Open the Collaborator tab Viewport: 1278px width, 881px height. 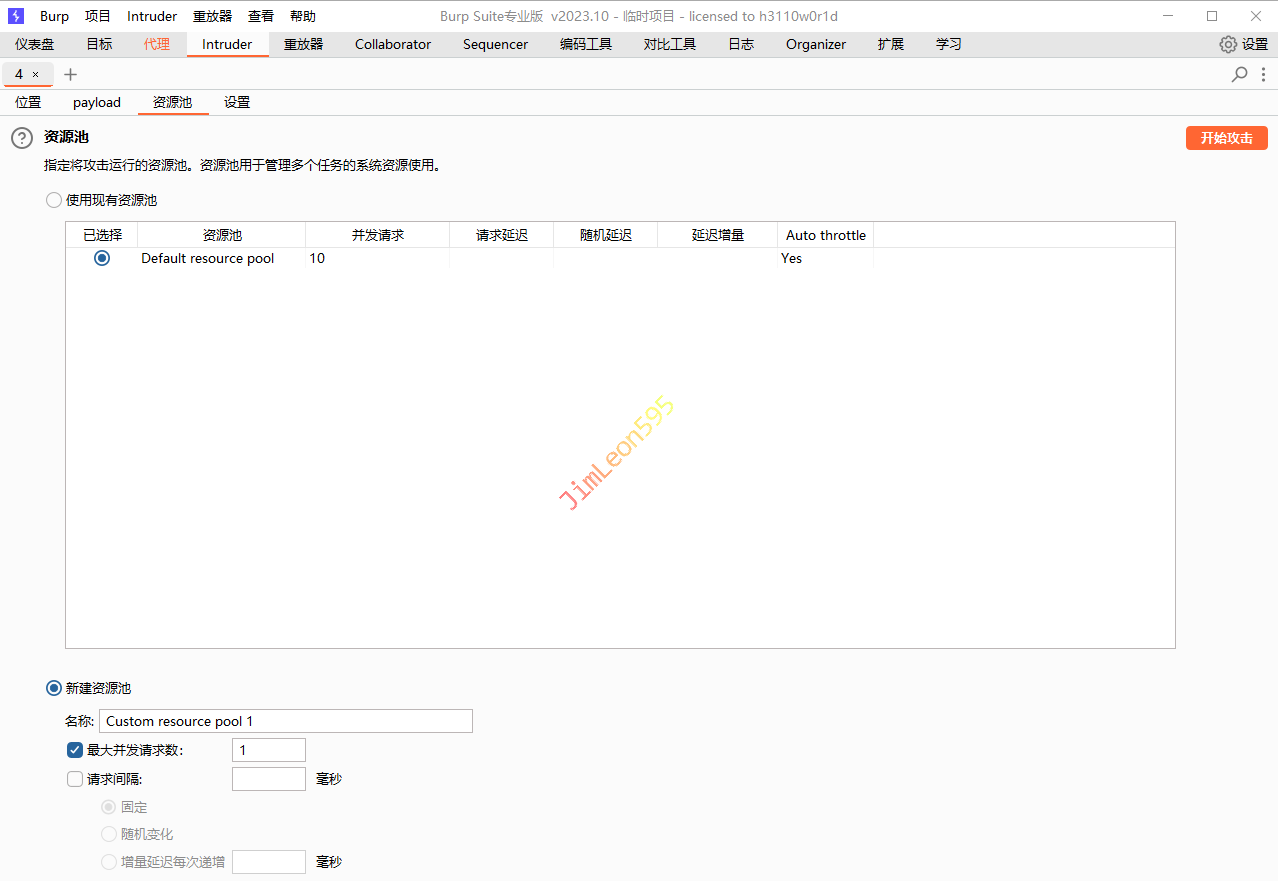393,44
